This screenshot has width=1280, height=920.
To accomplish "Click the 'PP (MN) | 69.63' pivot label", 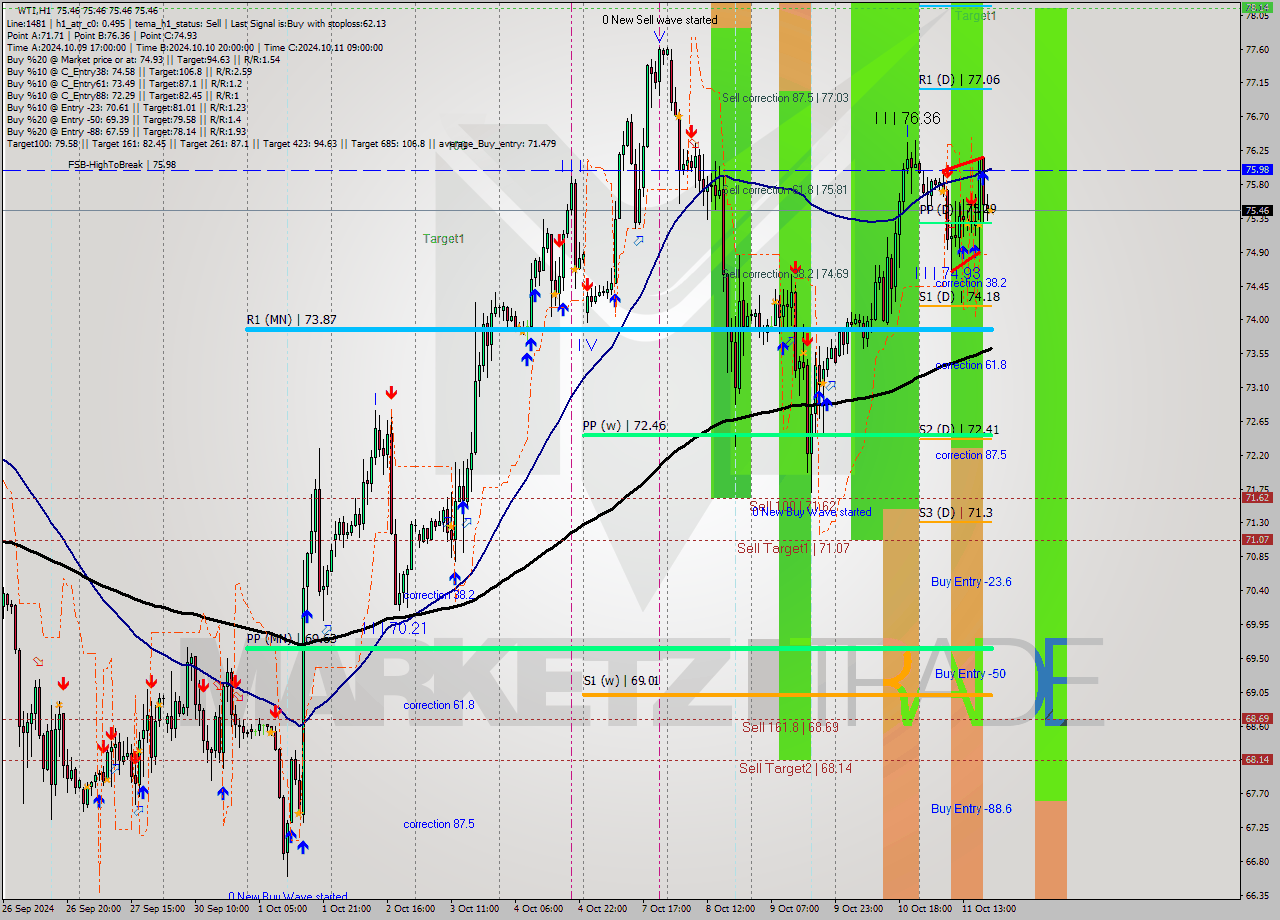I will point(291,638).
